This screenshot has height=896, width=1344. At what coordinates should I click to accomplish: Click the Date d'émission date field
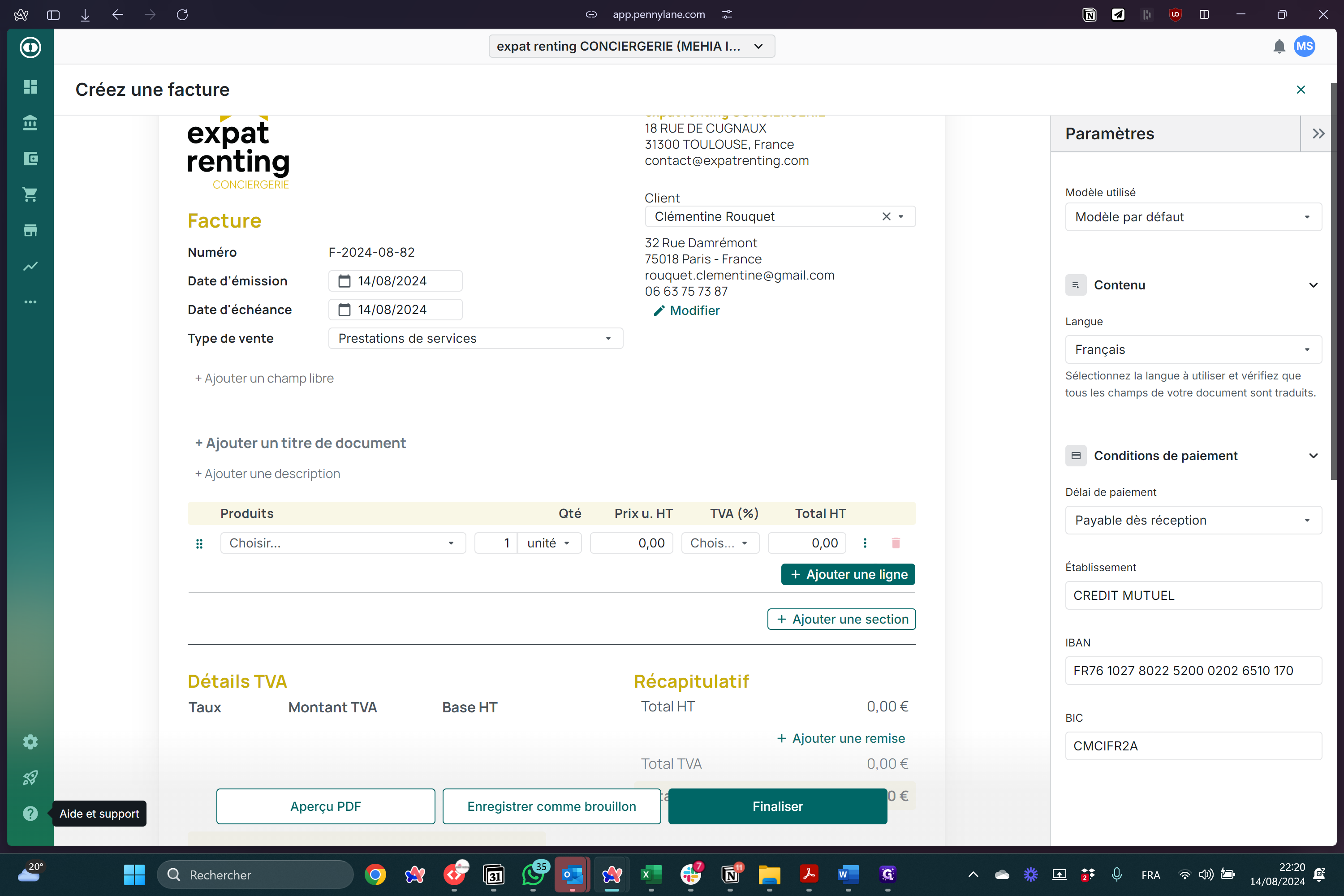[x=396, y=281]
